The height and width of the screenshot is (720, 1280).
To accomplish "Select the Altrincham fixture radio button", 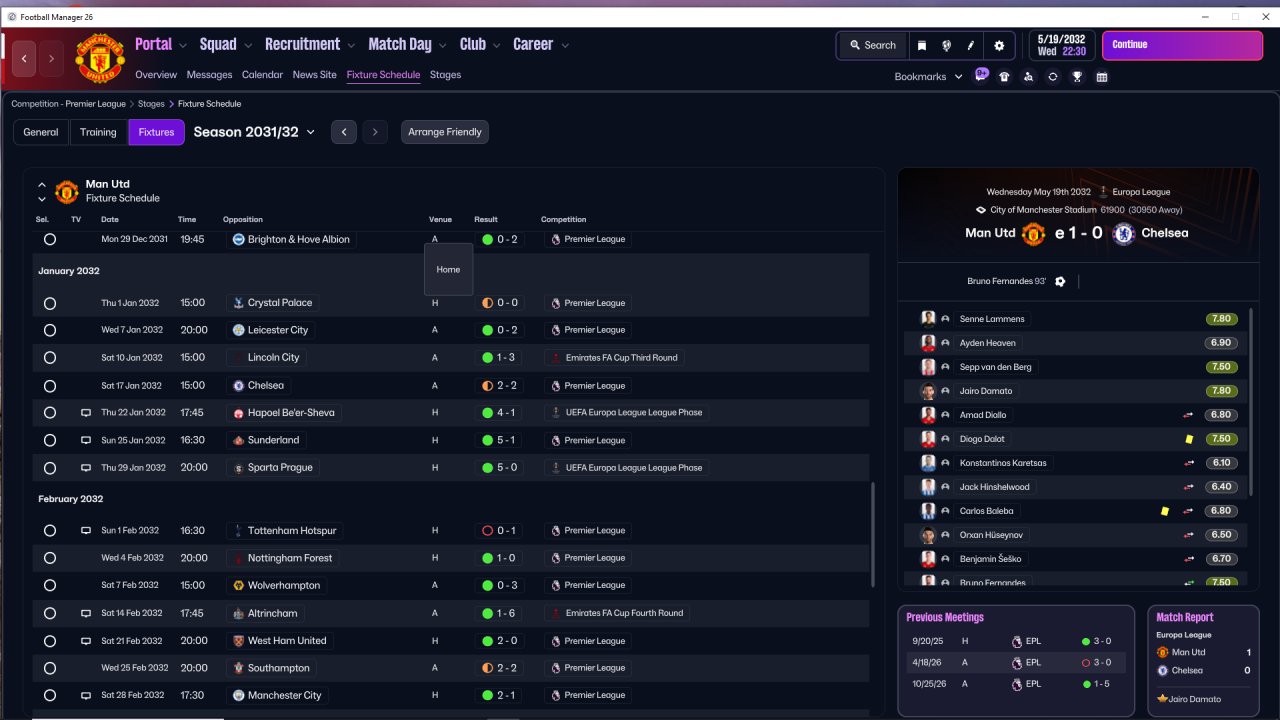I will (x=50, y=613).
